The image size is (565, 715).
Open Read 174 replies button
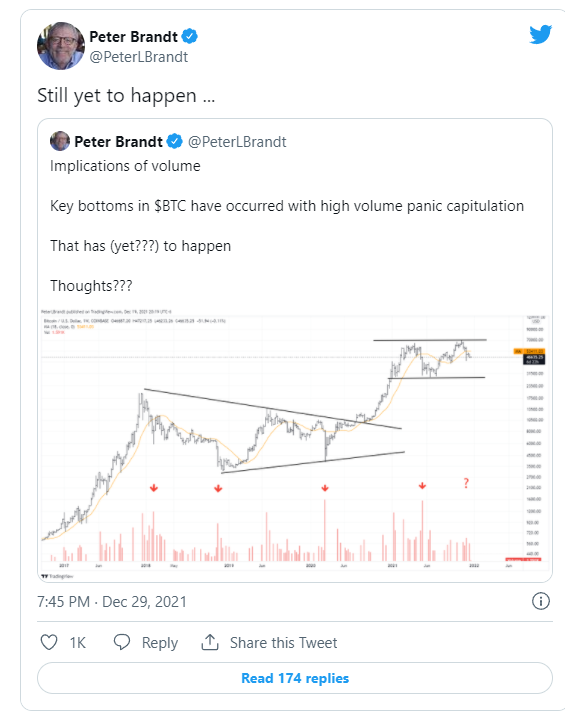pyautogui.click(x=295, y=678)
